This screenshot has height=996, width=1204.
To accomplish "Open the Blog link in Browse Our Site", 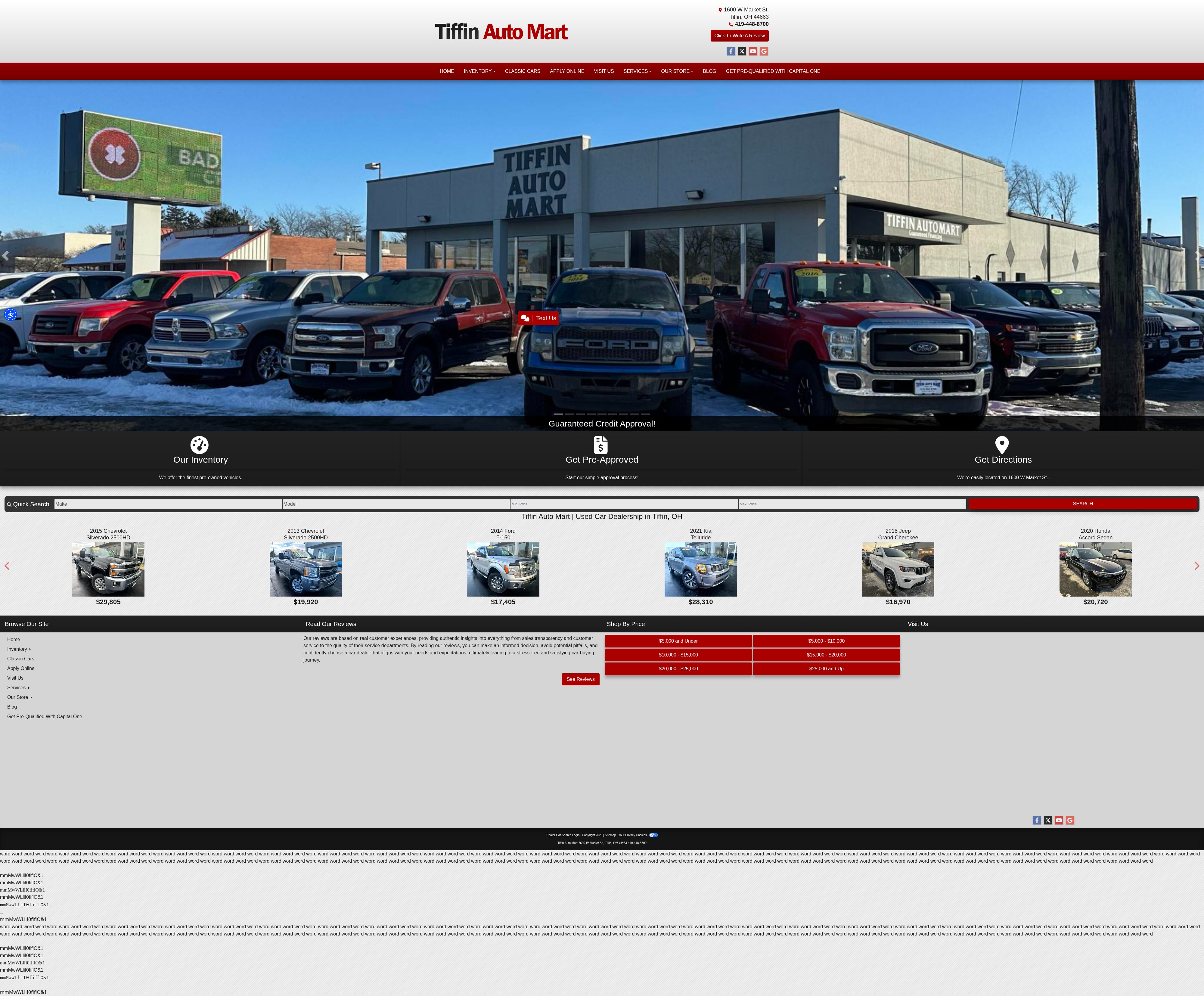I will pos(12,707).
